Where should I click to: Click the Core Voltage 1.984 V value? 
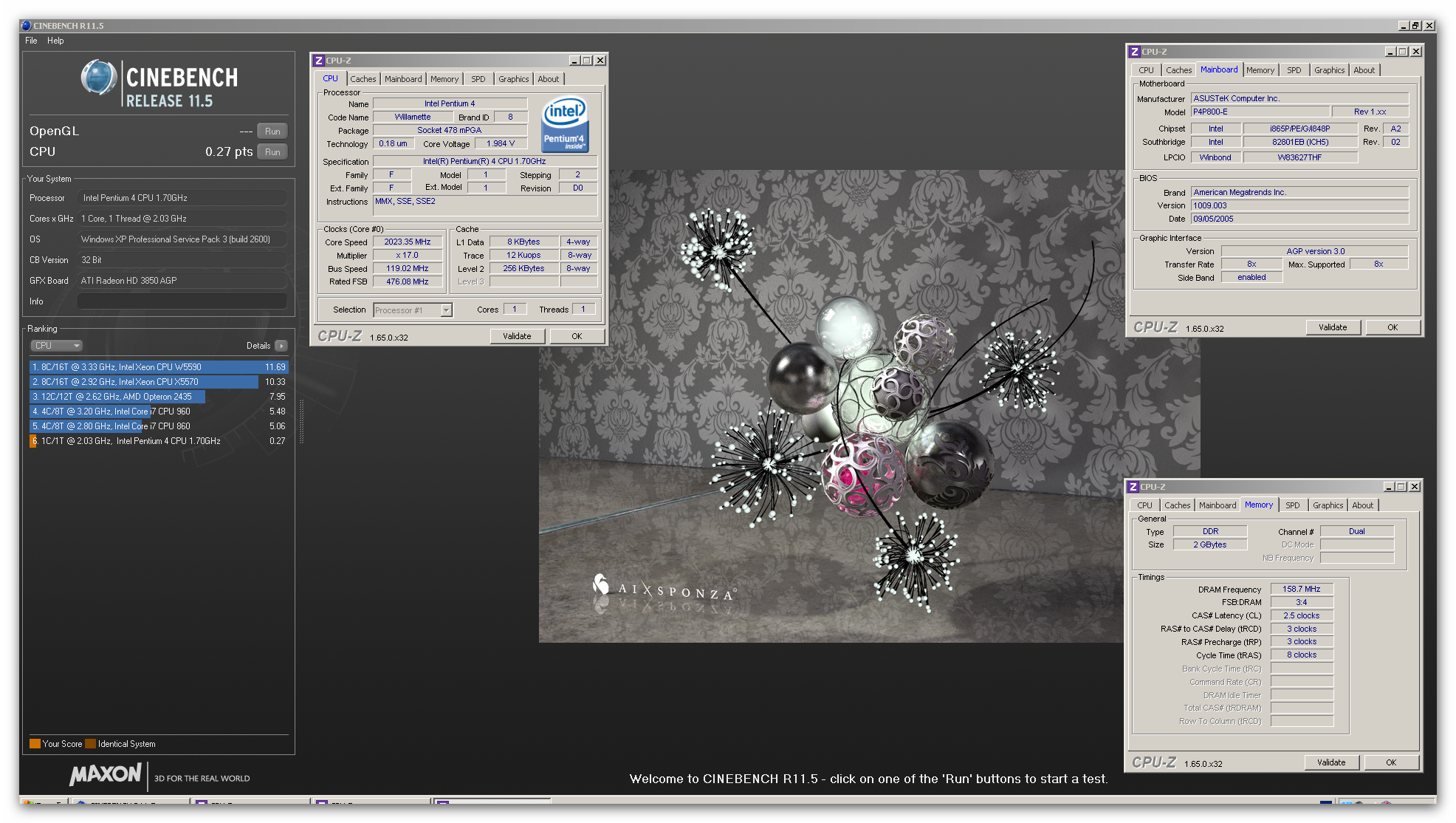[x=501, y=144]
